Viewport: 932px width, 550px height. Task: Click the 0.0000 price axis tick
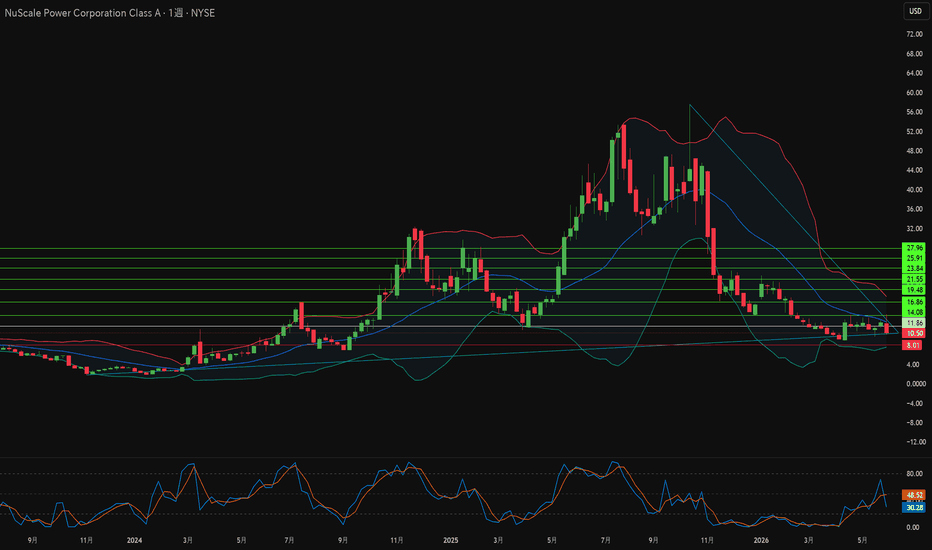coord(915,384)
